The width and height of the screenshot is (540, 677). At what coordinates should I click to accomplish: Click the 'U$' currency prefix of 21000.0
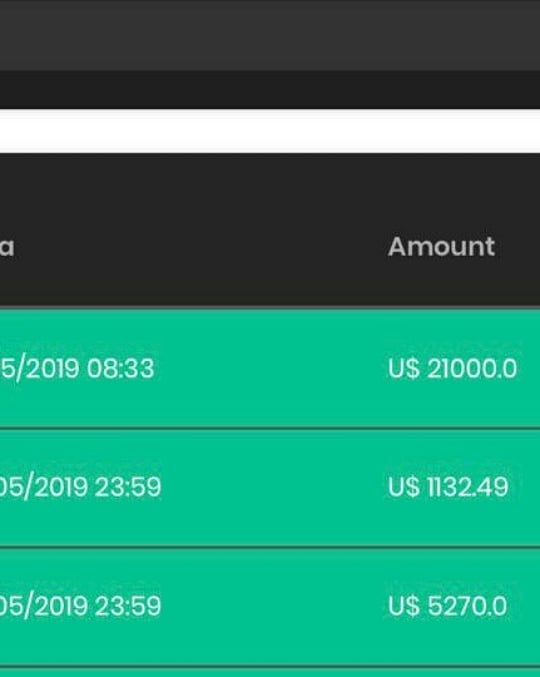(404, 368)
